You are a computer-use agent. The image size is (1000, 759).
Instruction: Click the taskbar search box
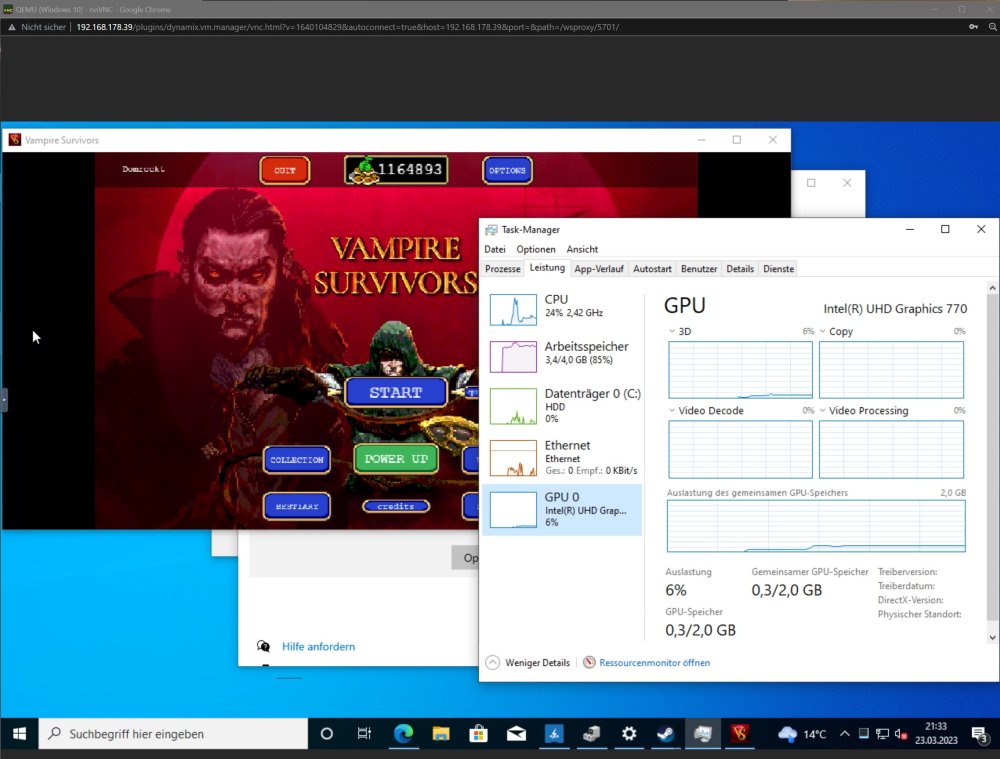point(173,733)
